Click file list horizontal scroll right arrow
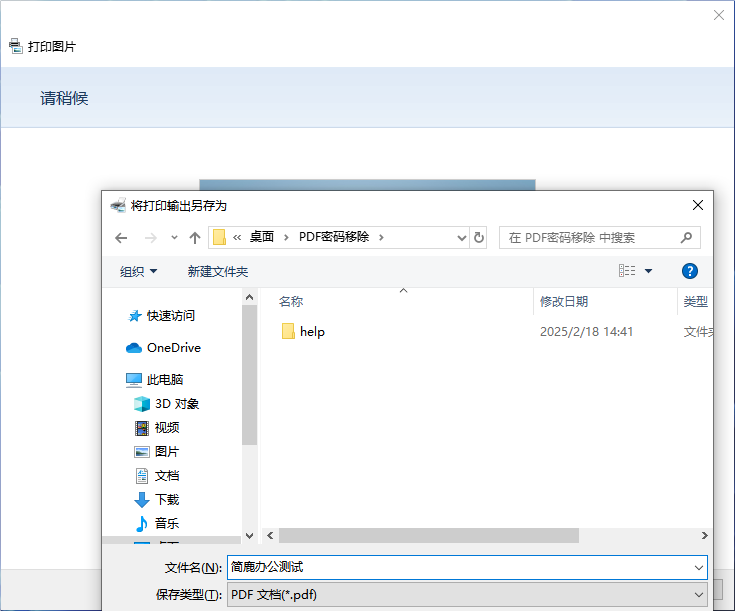 (704, 536)
